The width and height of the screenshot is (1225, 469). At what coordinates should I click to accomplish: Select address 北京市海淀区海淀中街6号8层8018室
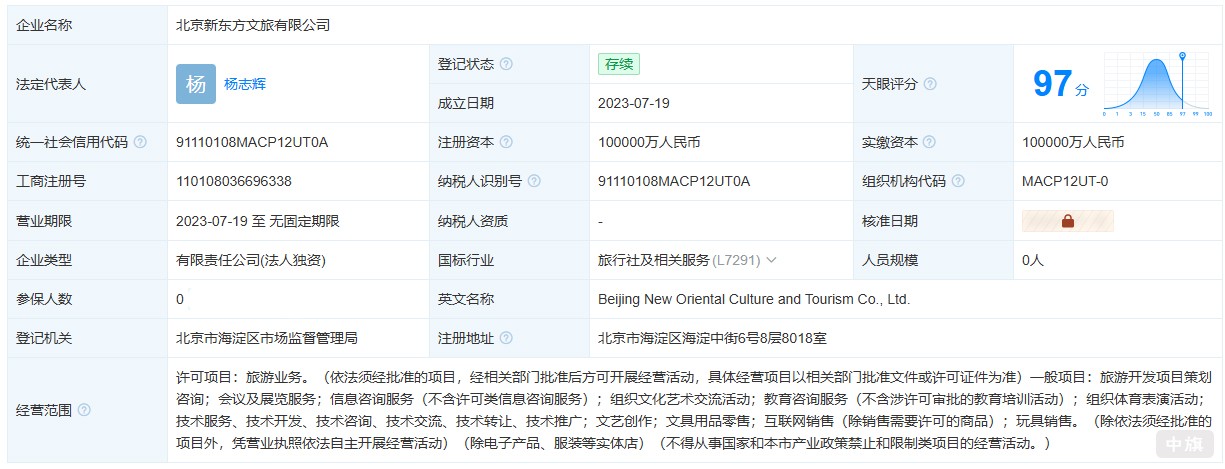point(712,338)
